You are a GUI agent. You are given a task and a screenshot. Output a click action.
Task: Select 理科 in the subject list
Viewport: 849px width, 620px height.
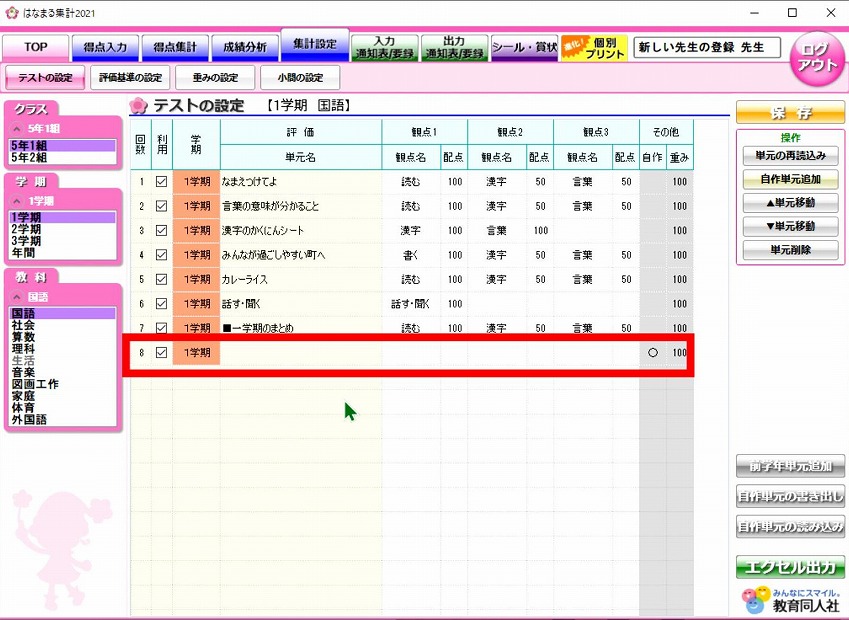pos(63,349)
